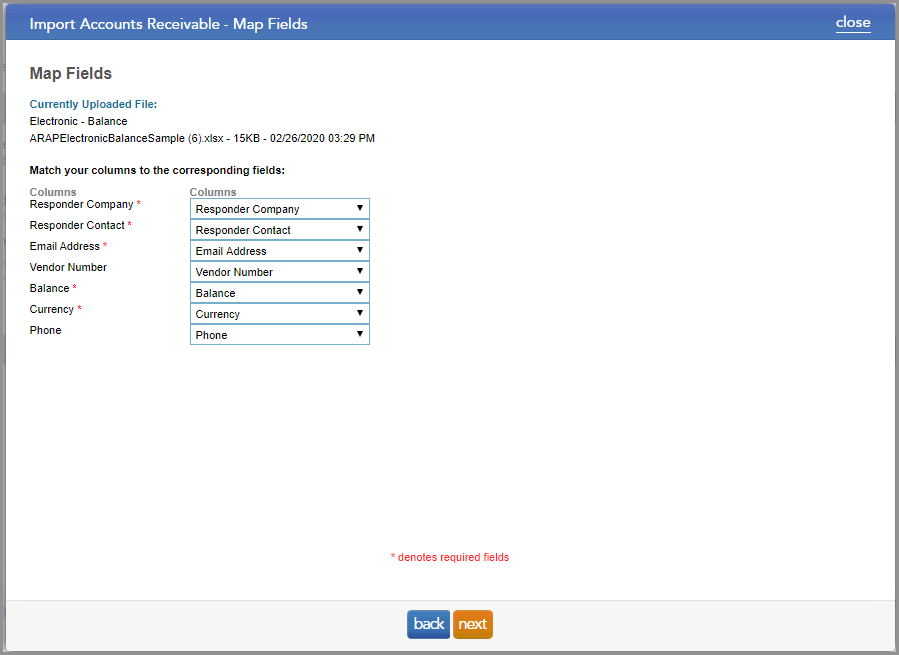This screenshot has width=899, height=655.
Task: Click the arrow on the Responder Company dropdown
Action: coord(360,208)
